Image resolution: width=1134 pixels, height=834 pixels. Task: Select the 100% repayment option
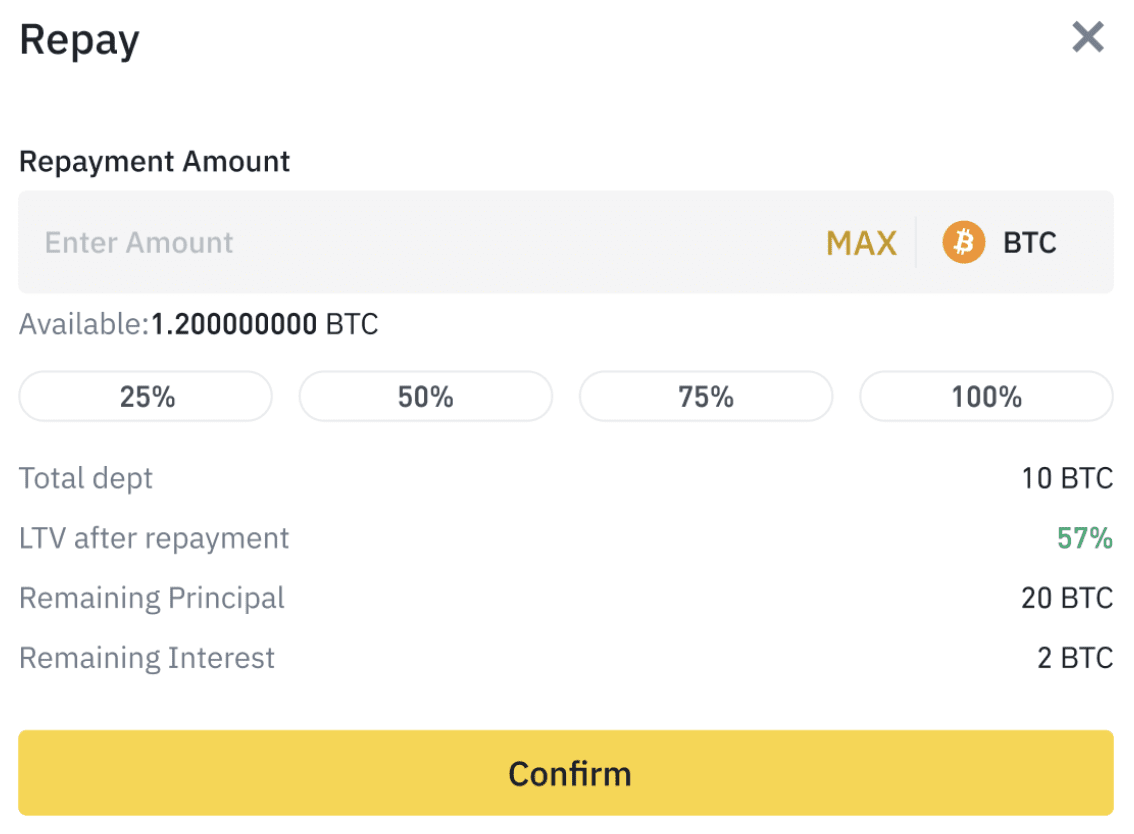click(x=986, y=396)
